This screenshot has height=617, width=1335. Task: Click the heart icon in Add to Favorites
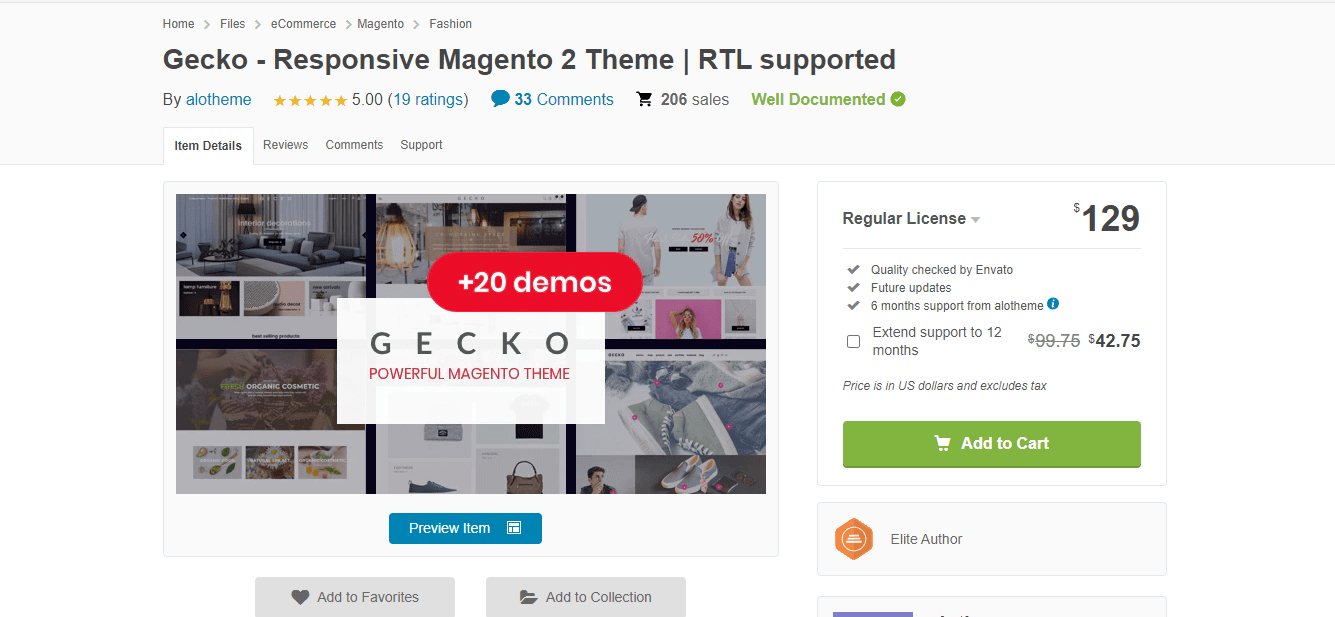pos(300,597)
